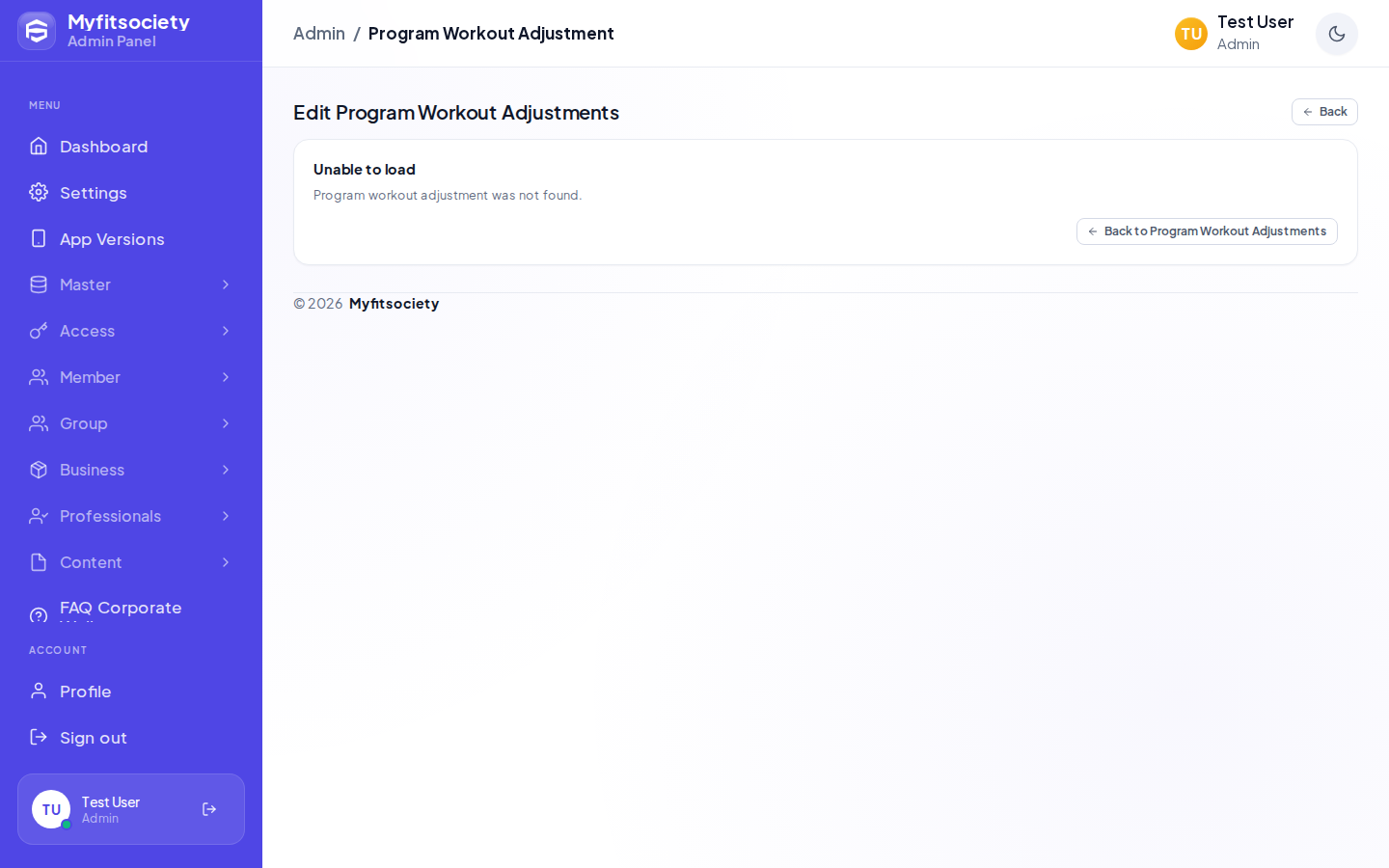Click the Business box icon
Image resolution: width=1389 pixels, height=868 pixels.
39,470
